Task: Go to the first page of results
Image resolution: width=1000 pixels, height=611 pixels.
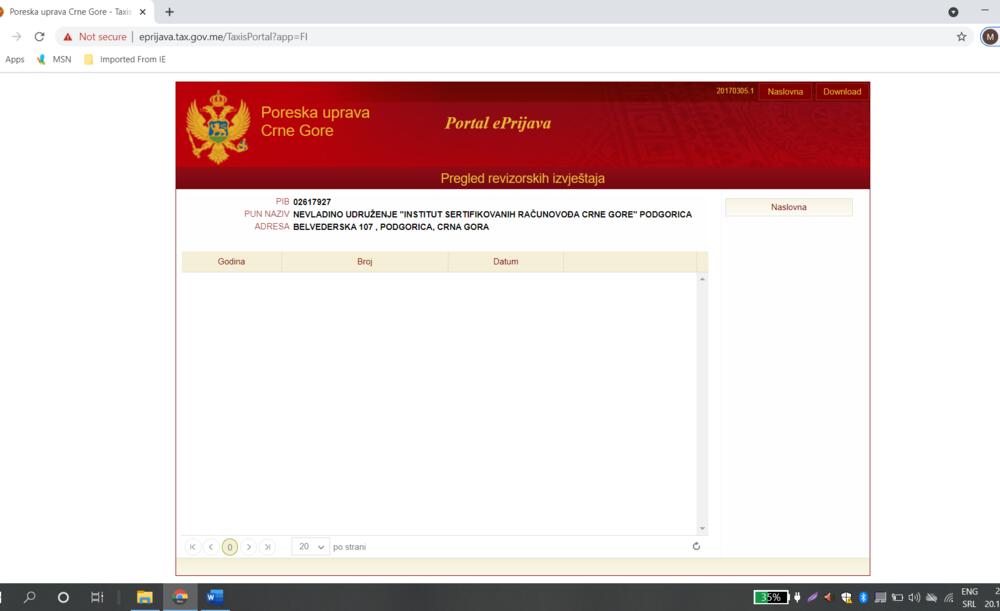Action: [193, 547]
